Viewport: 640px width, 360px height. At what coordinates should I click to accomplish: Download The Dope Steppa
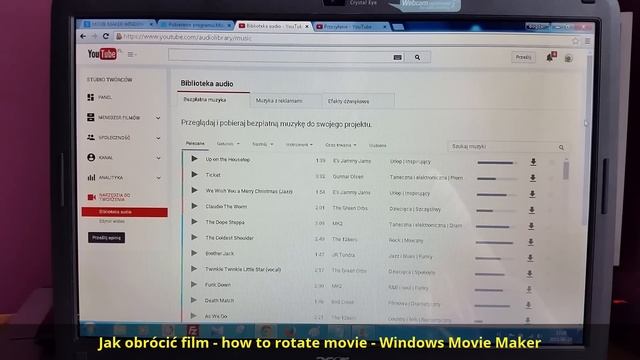tap(531, 226)
